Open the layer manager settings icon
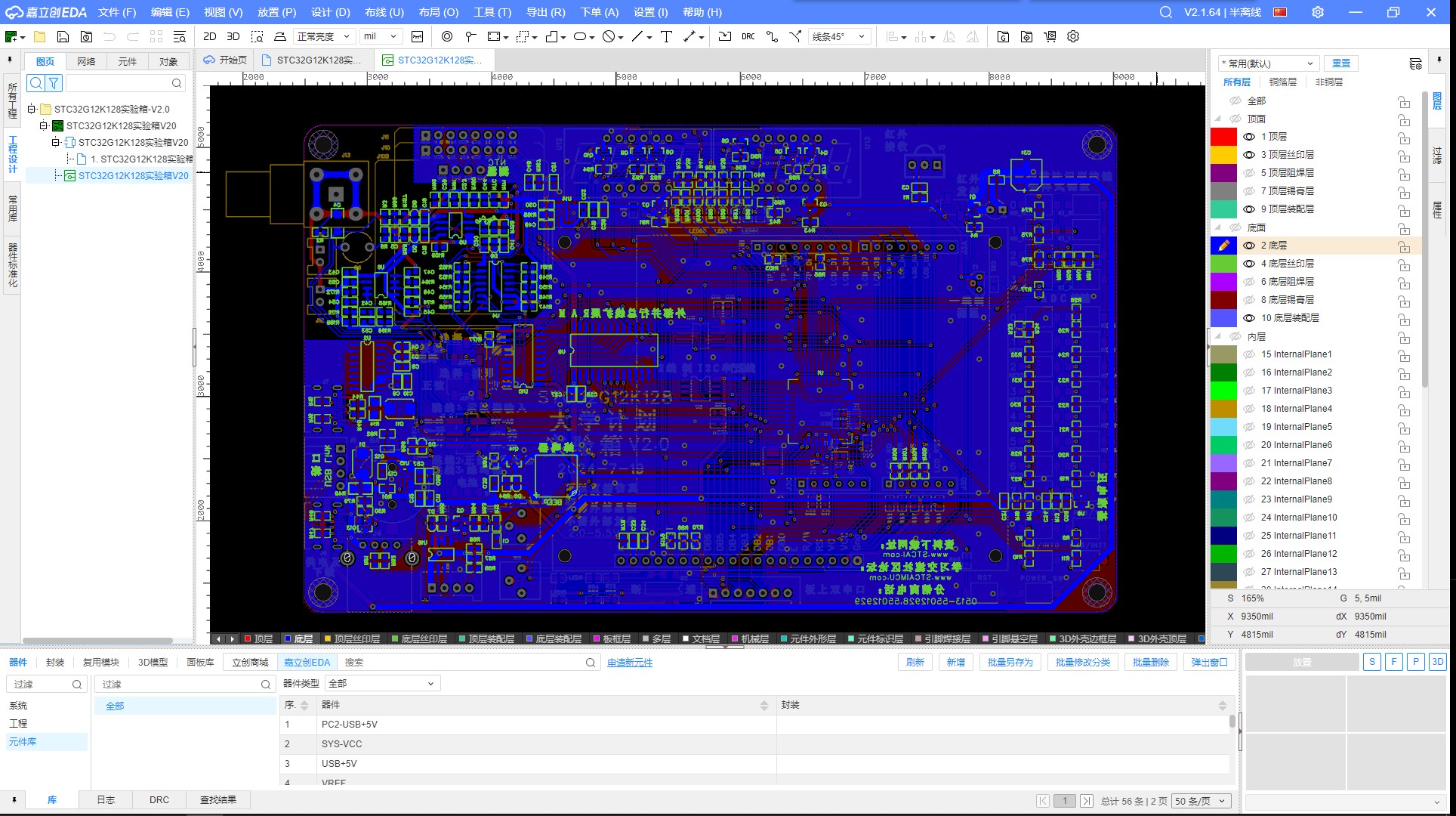This screenshot has width=1456, height=816. 1415,63
